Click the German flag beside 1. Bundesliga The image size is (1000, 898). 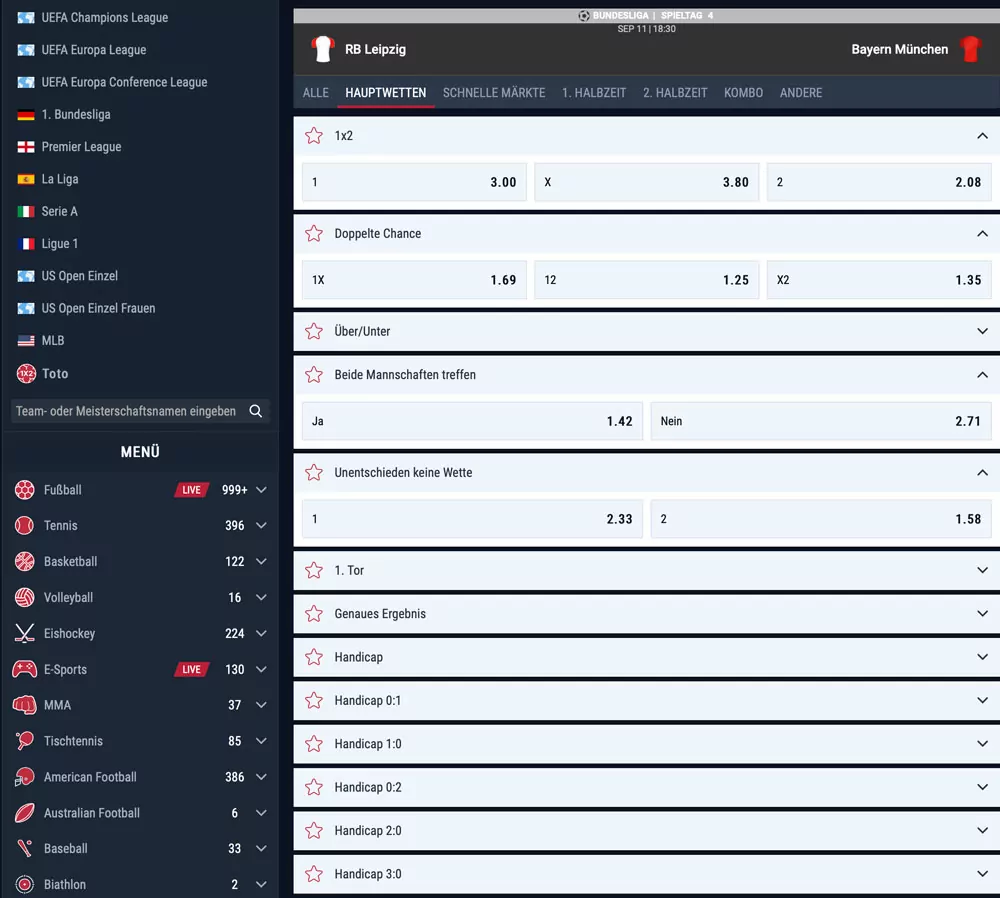point(26,115)
